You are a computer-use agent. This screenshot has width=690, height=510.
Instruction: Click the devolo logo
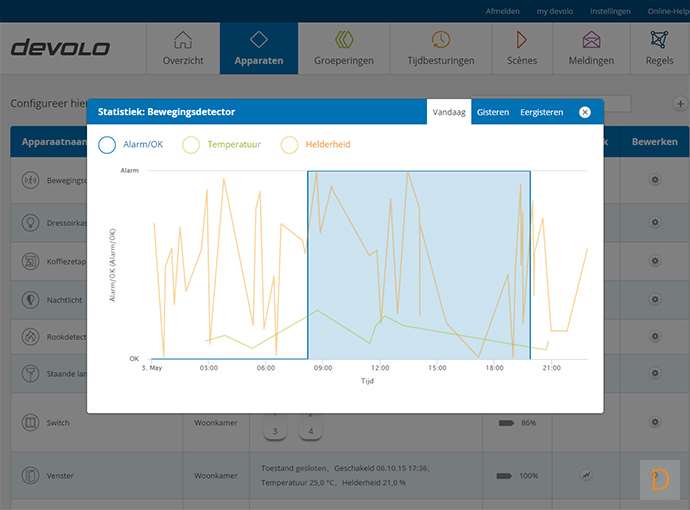[60, 48]
